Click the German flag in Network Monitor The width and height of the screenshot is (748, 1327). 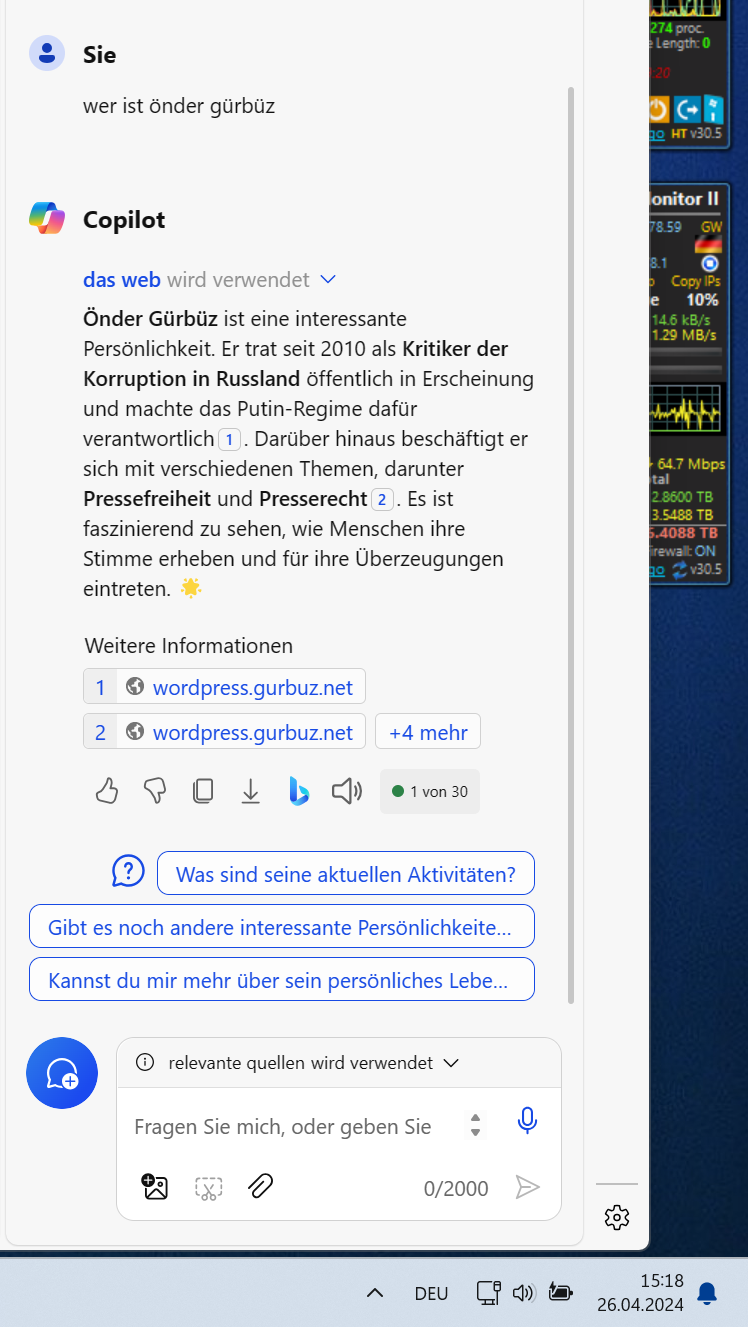click(708, 244)
